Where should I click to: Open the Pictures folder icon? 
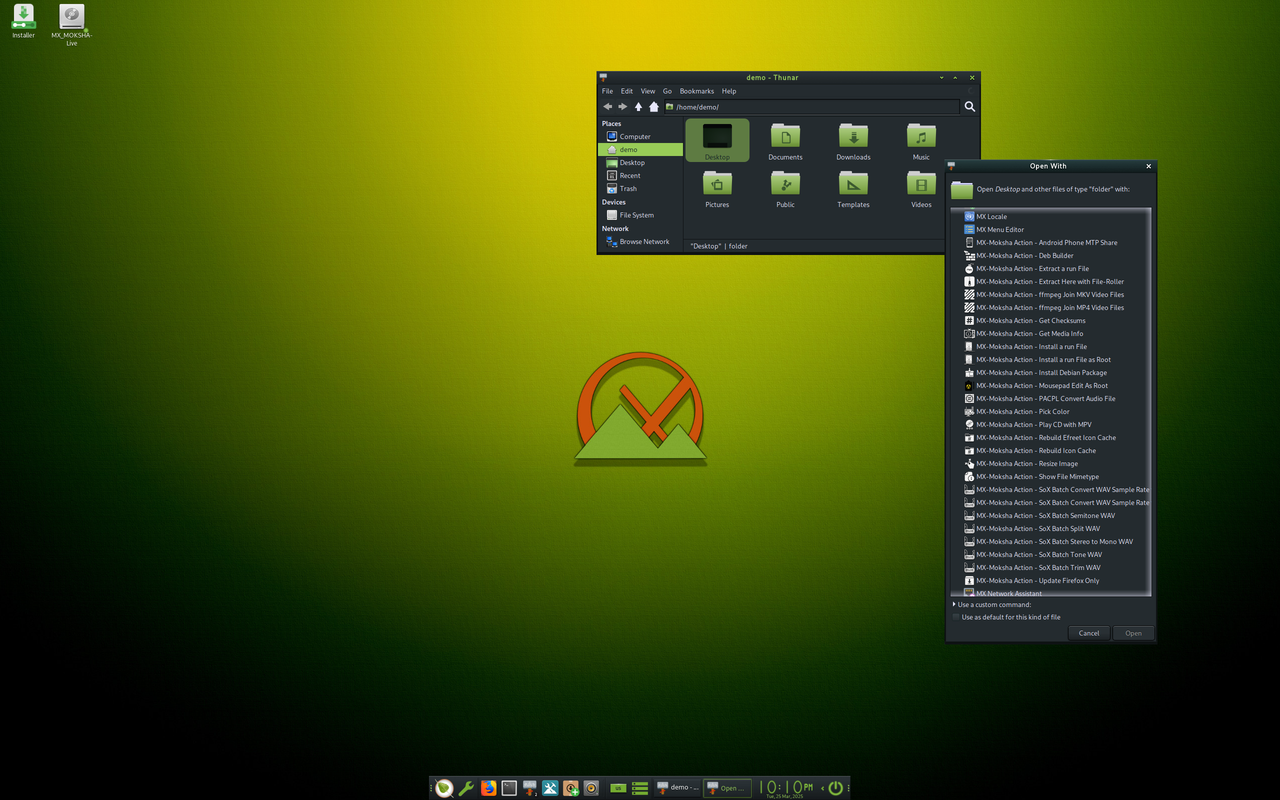tap(717, 184)
